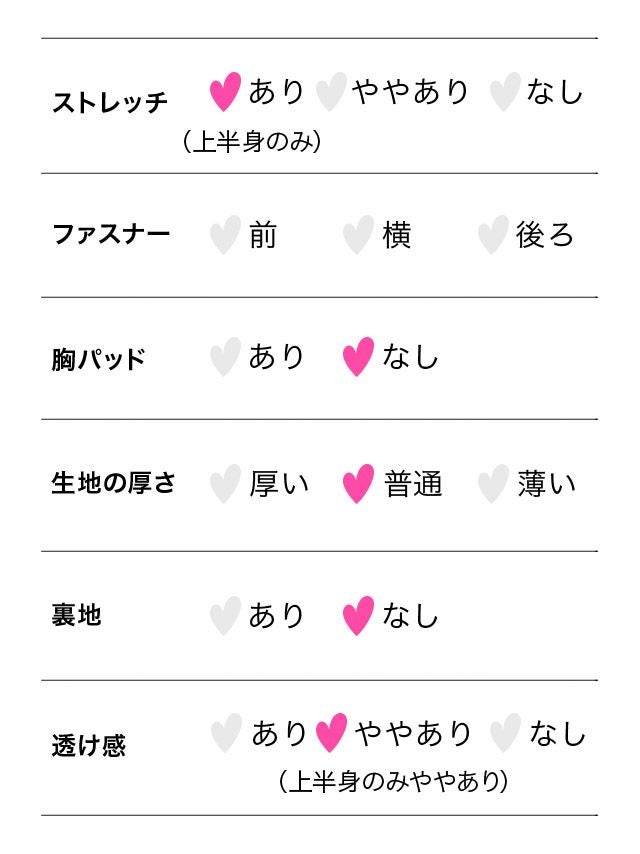Click the 生地の厚さ row label
The width and height of the screenshot is (640, 854).
(113, 484)
